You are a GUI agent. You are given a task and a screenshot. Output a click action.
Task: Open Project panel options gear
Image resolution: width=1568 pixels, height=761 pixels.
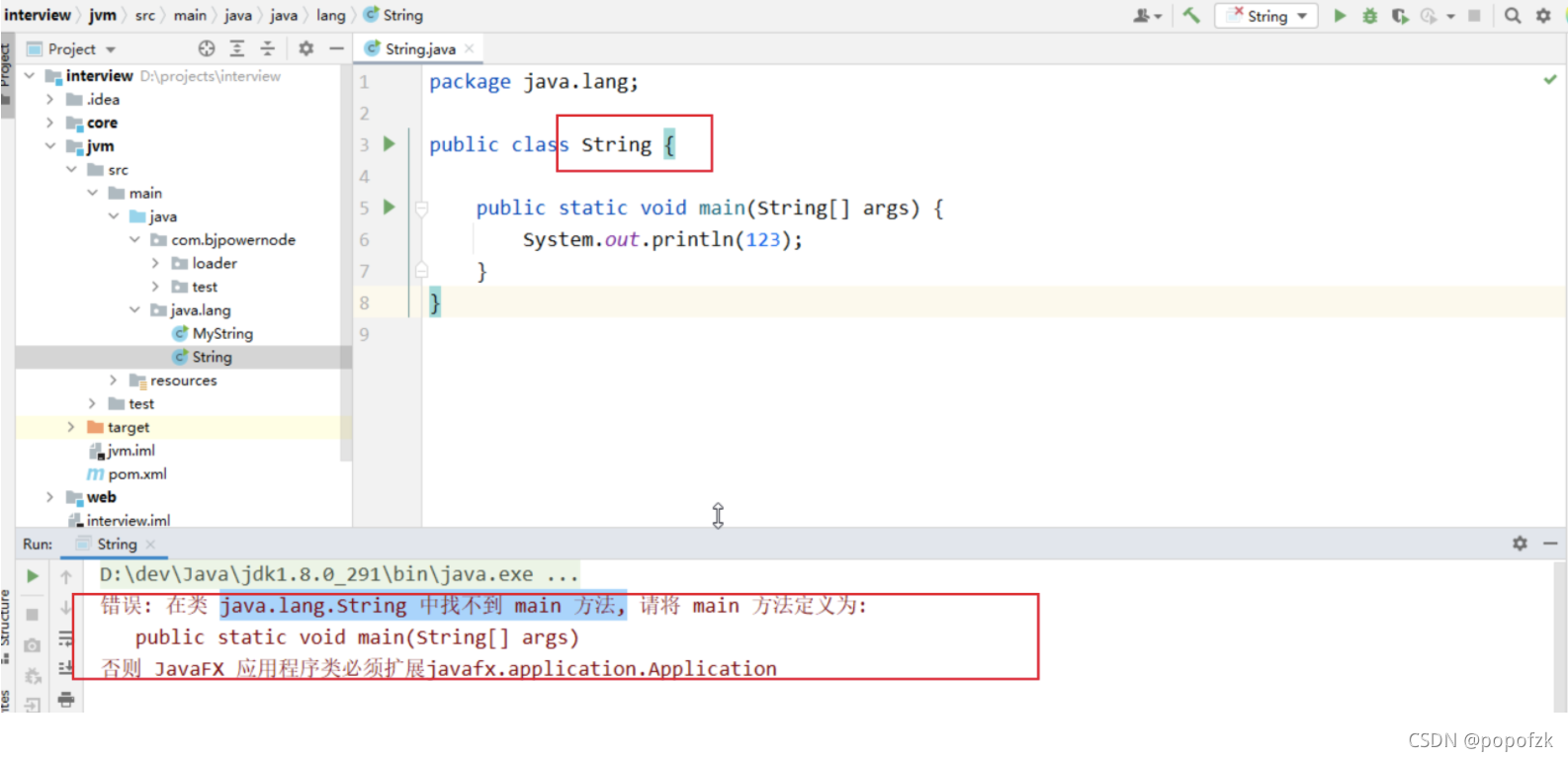click(306, 48)
